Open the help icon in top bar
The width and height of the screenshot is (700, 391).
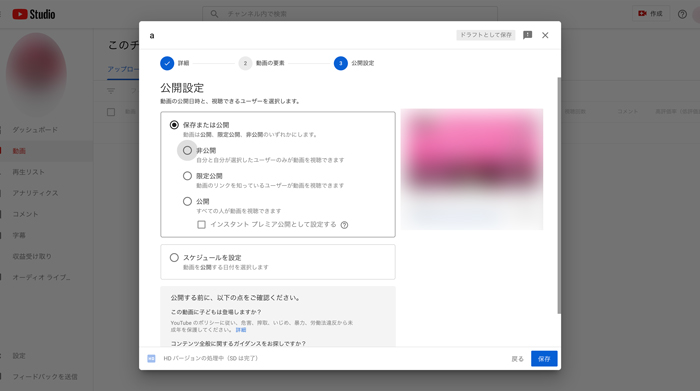(x=682, y=14)
